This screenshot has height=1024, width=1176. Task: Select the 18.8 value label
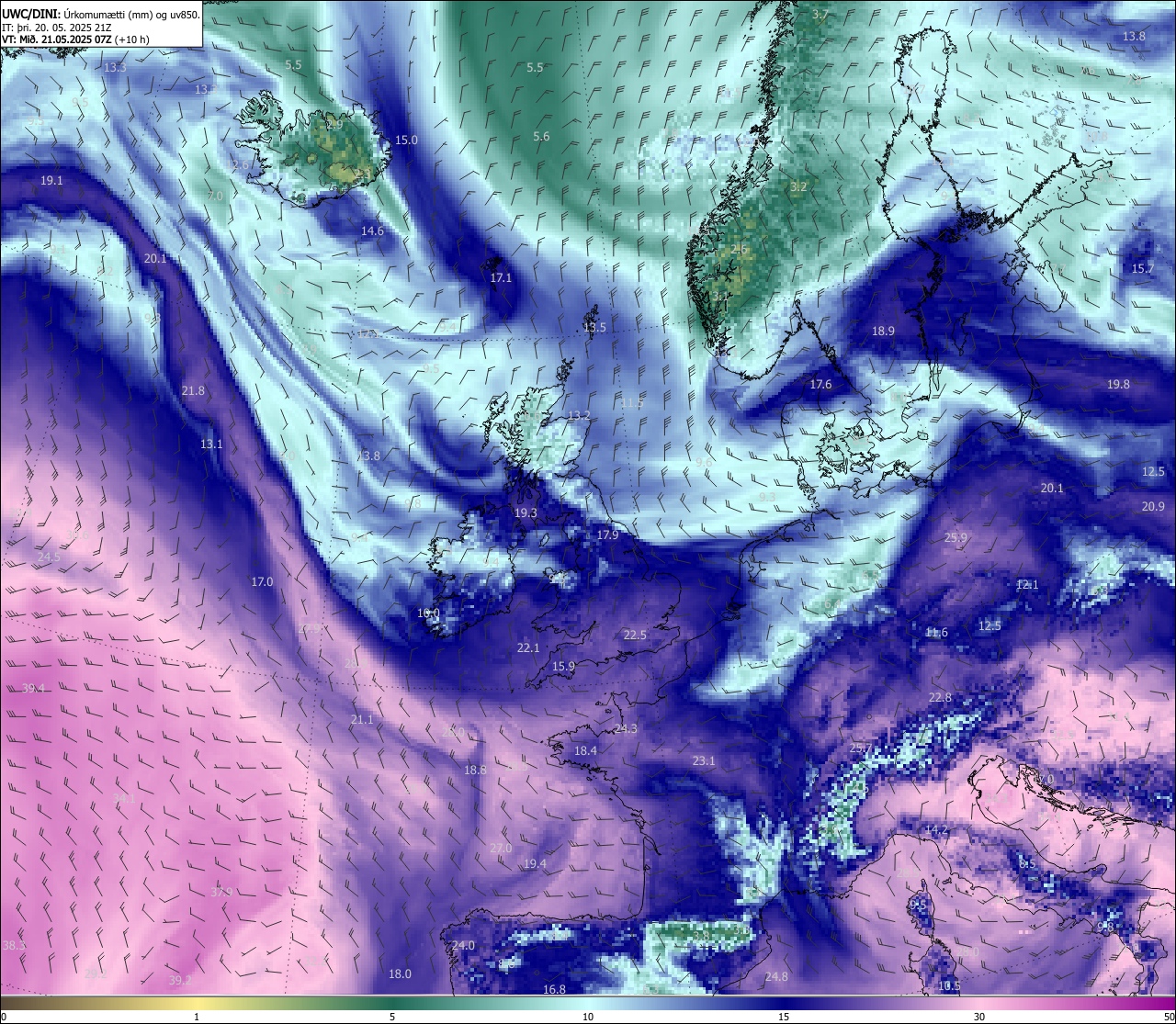point(475,771)
